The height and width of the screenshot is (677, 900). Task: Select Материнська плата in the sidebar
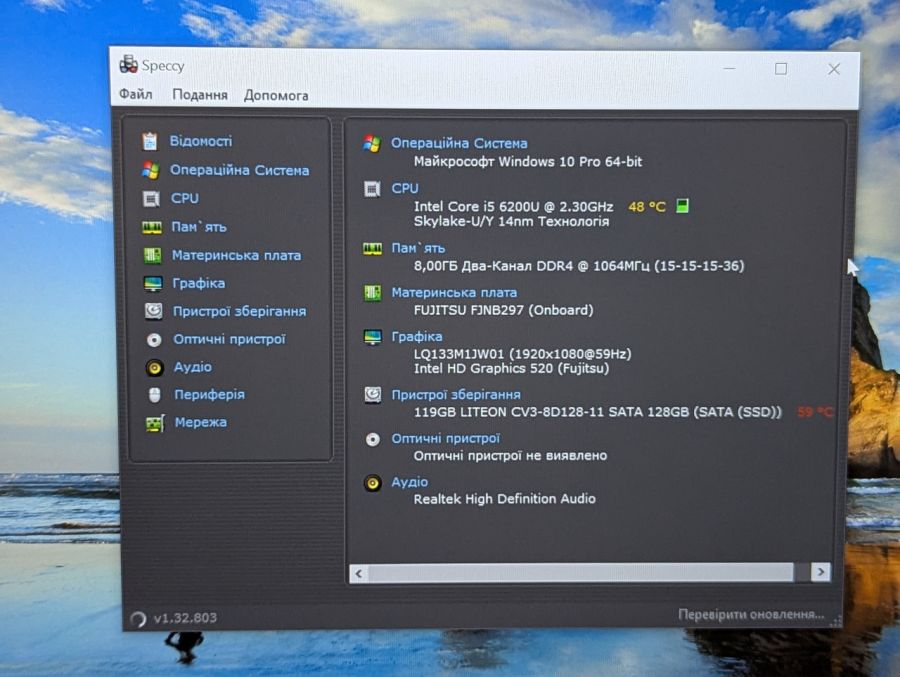tap(236, 255)
